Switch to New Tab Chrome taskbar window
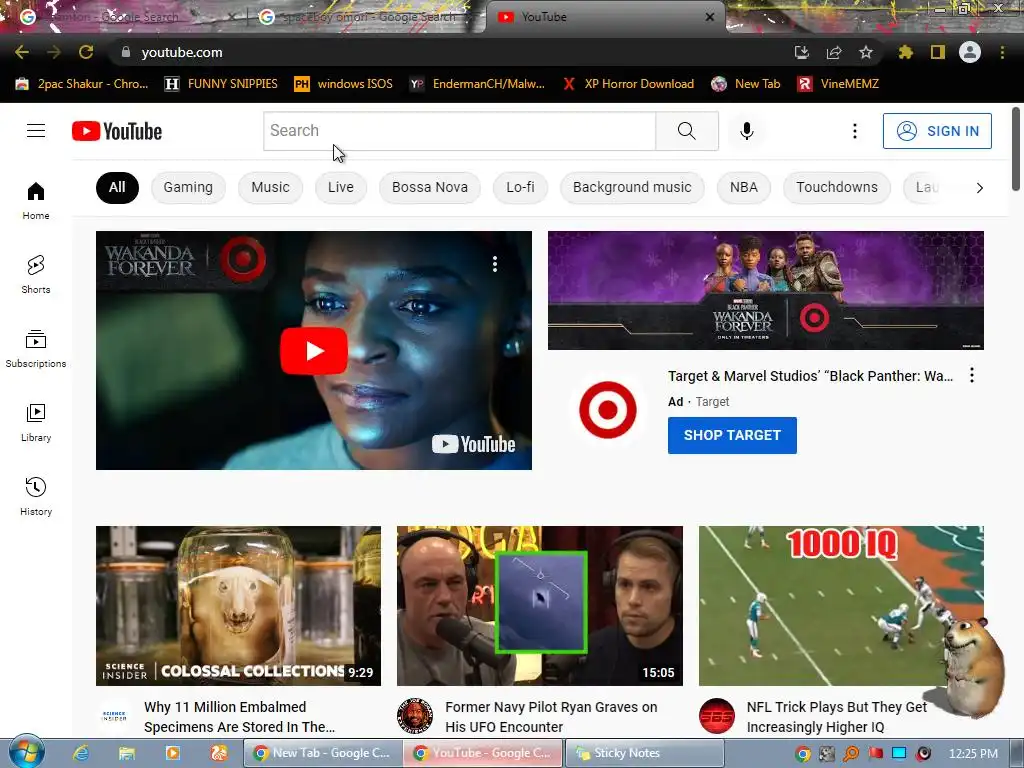This screenshot has height=768, width=1024. click(323, 753)
